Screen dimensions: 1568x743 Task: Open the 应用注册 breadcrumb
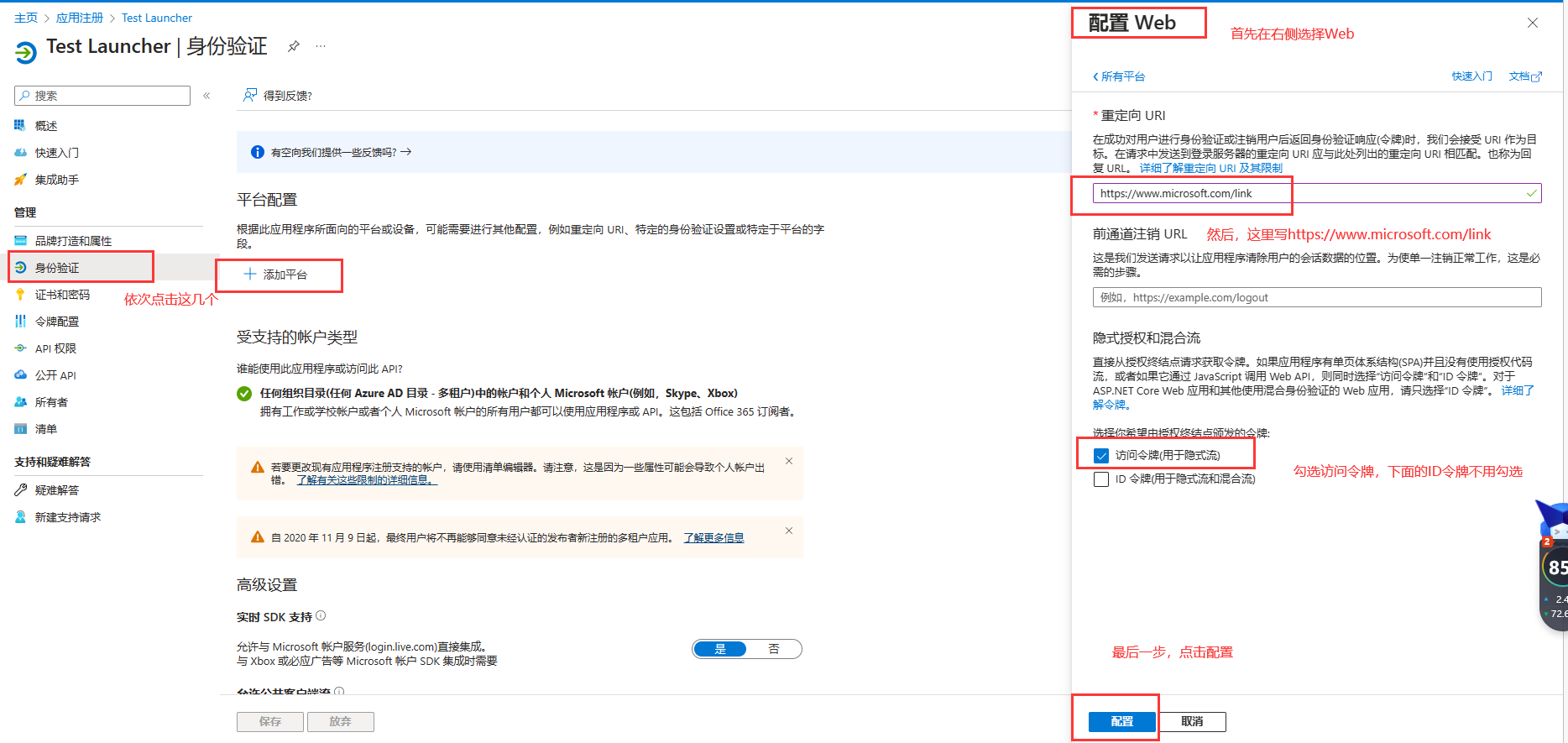pyautogui.click(x=80, y=18)
